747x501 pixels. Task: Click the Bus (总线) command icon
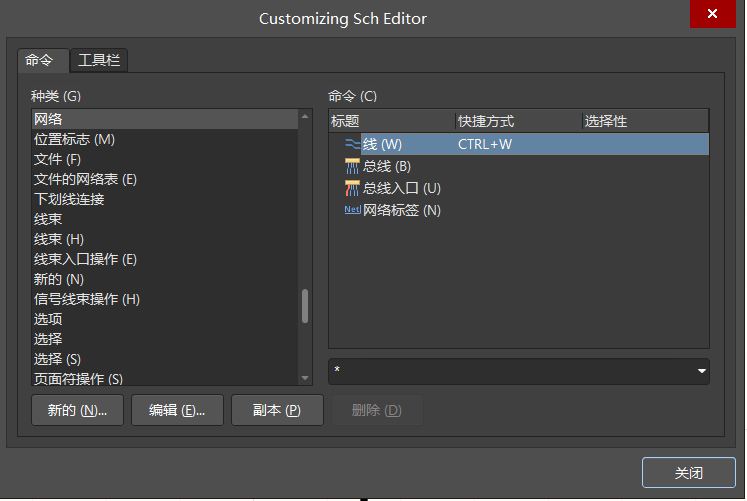(x=352, y=166)
